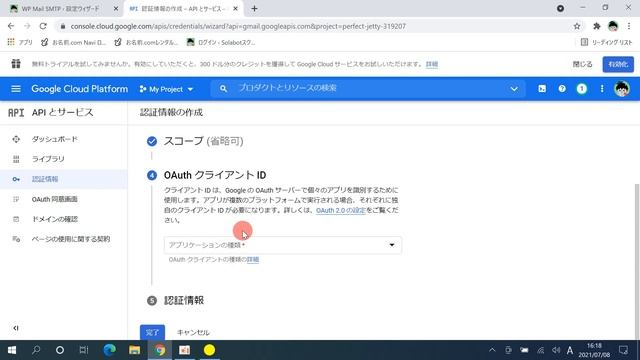The height and width of the screenshot is (360, 640).
Task: Open the アプリケーションの種類 dropdown
Action: click(x=283, y=245)
